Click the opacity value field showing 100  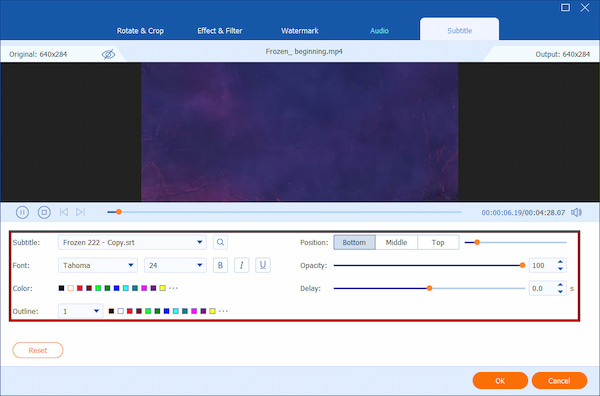coord(542,265)
